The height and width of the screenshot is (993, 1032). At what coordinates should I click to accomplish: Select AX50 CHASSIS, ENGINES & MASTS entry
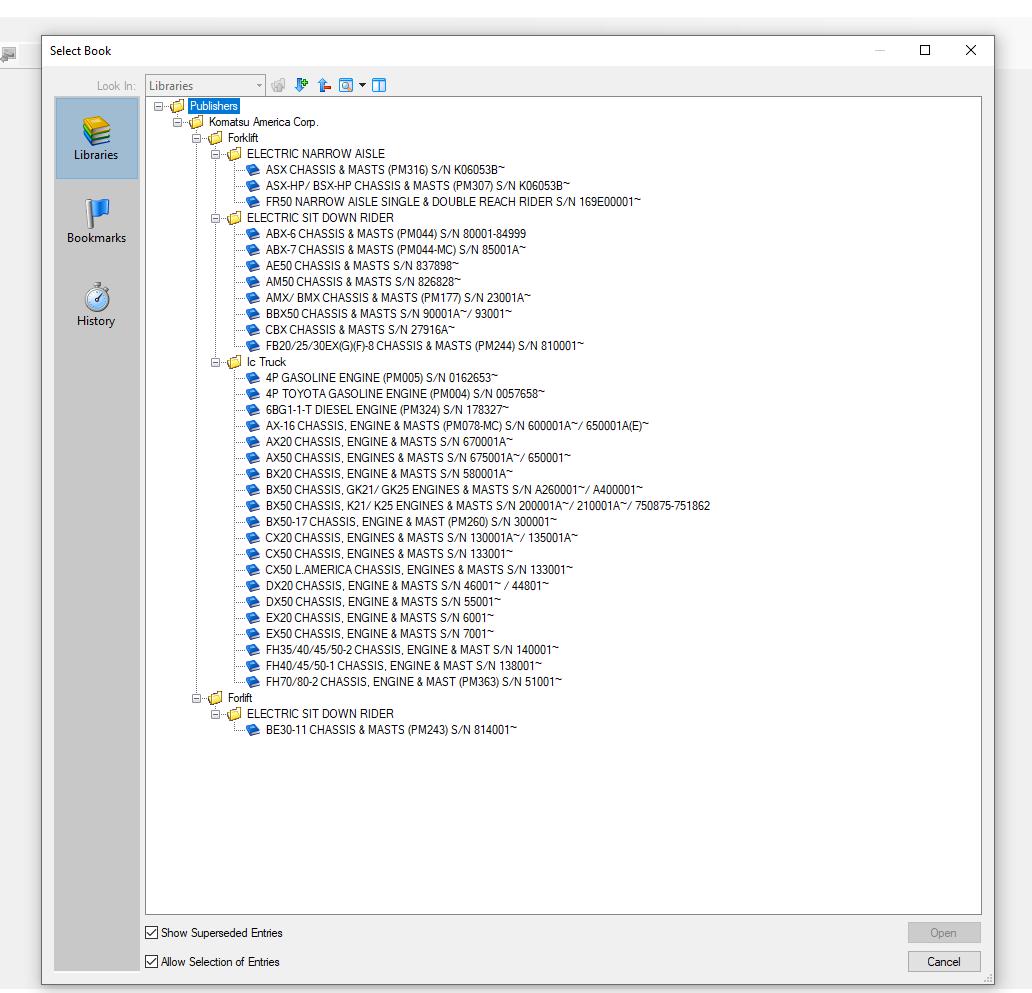[x=418, y=458]
